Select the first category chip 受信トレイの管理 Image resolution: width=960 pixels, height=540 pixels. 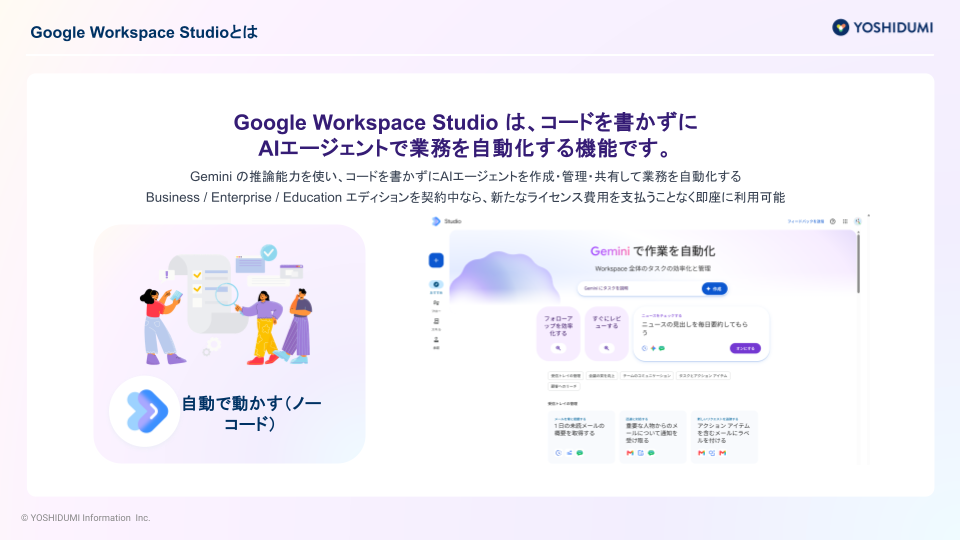point(565,376)
